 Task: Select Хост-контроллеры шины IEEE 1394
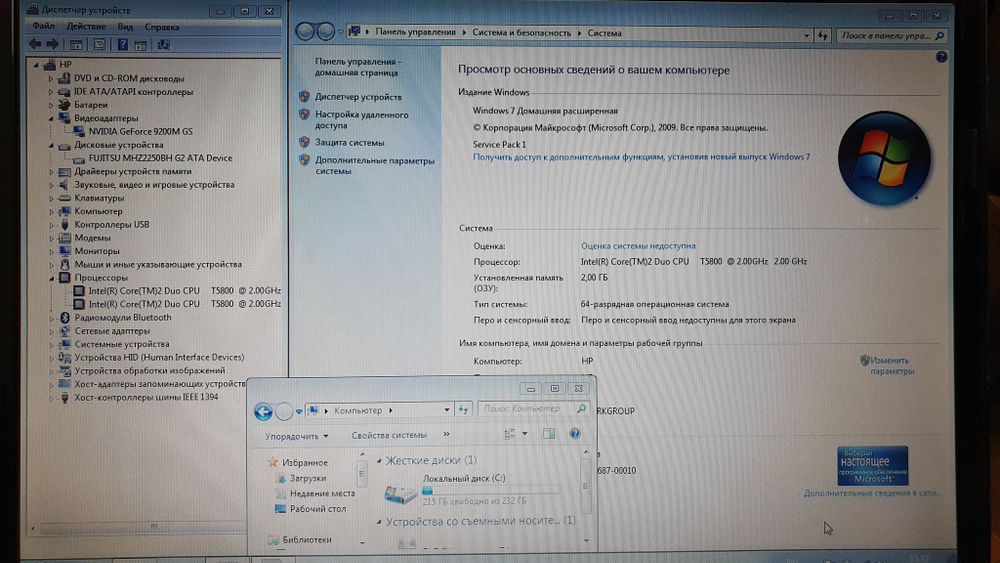coord(146,397)
